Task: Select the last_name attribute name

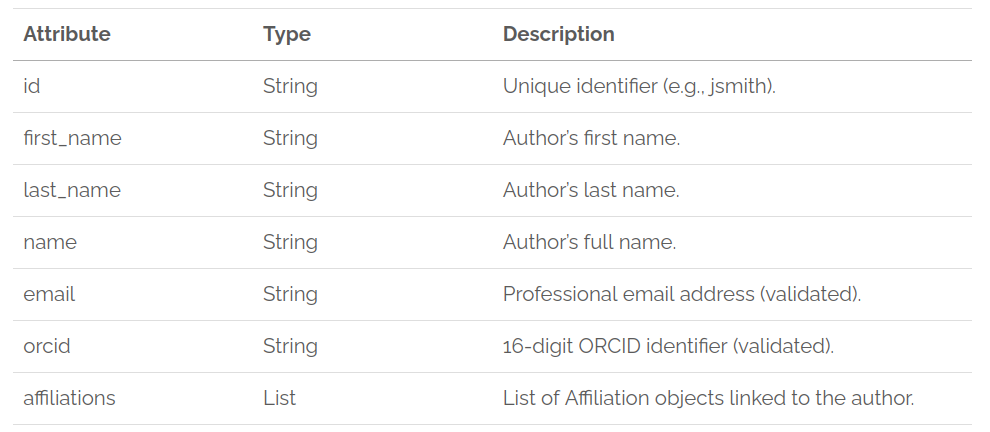Action: tap(72, 190)
